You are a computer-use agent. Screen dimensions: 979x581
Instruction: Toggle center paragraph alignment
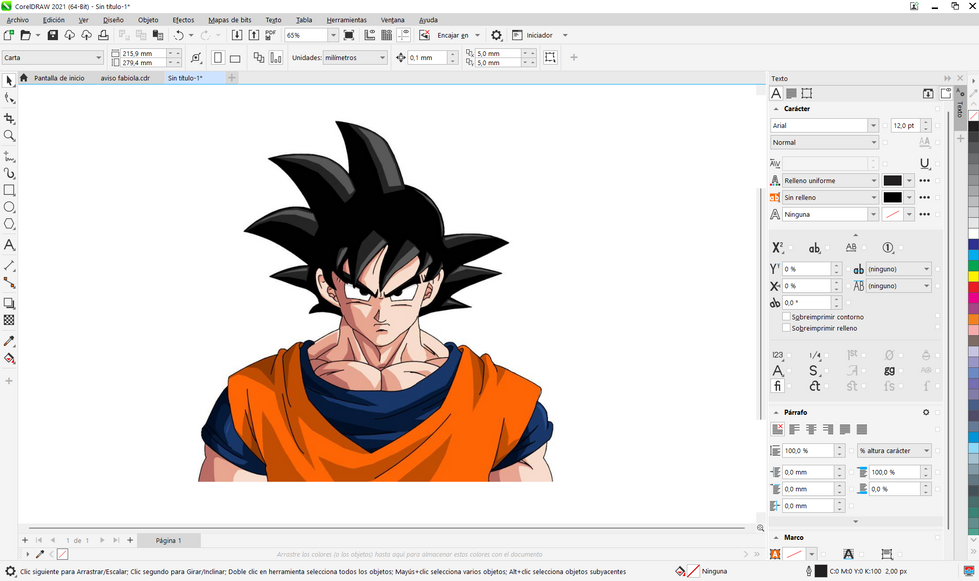tap(811, 429)
